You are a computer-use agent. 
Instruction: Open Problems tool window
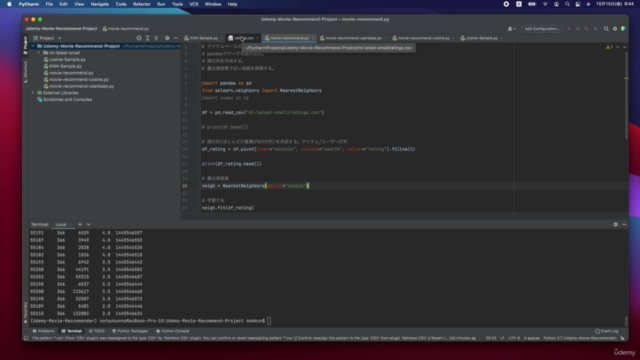[43, 331]
